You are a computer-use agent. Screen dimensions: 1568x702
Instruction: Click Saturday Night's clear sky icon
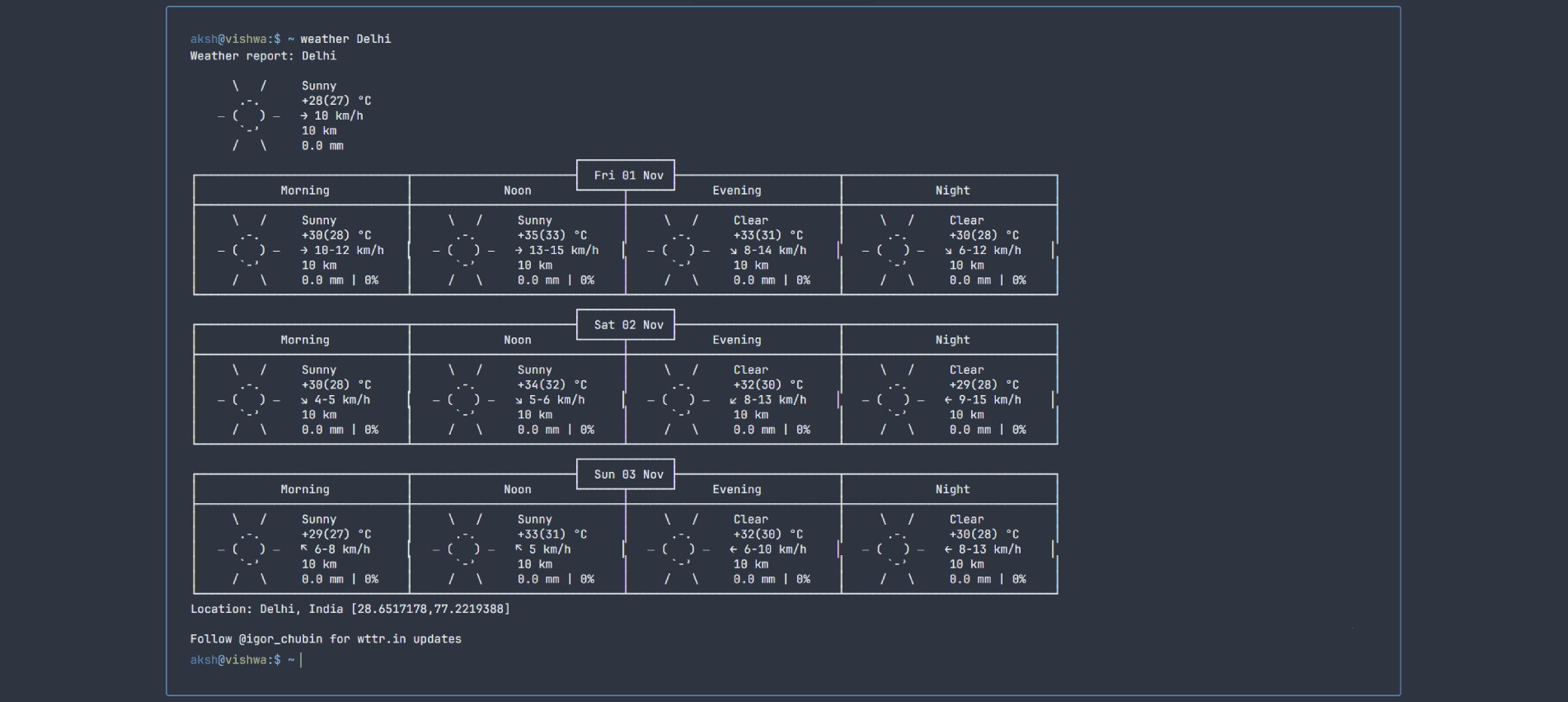[895, 400]
